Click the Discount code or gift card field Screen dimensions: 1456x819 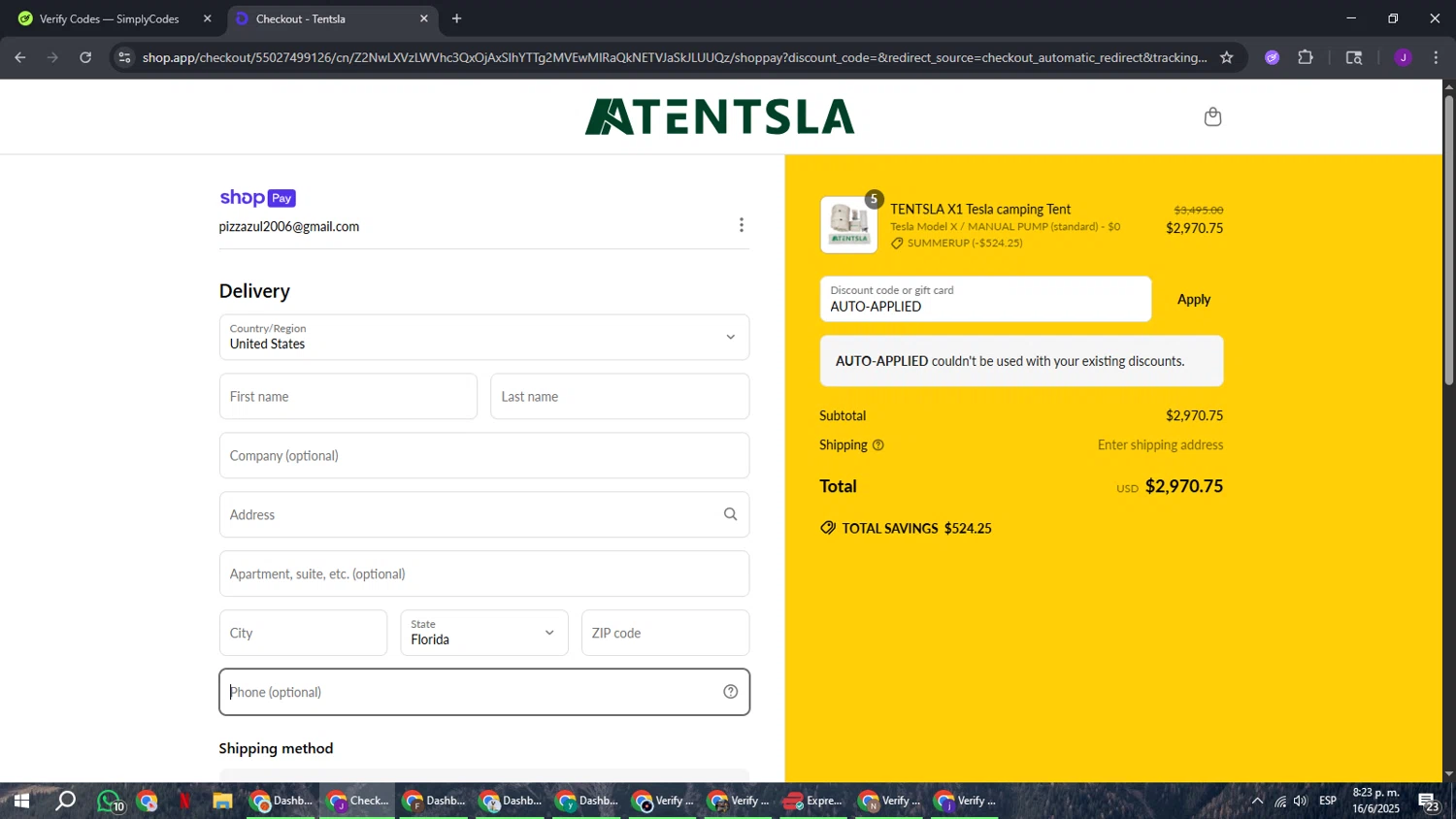(985, 299)
